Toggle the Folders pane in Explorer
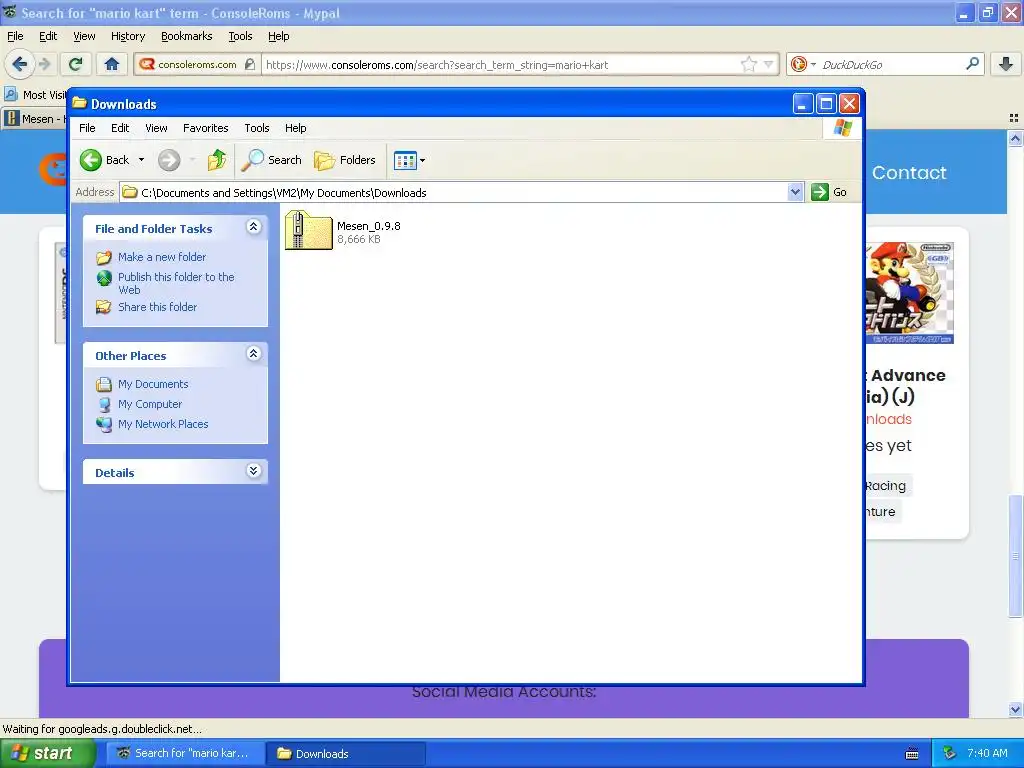1024x768 pixels. coord(345,160)
